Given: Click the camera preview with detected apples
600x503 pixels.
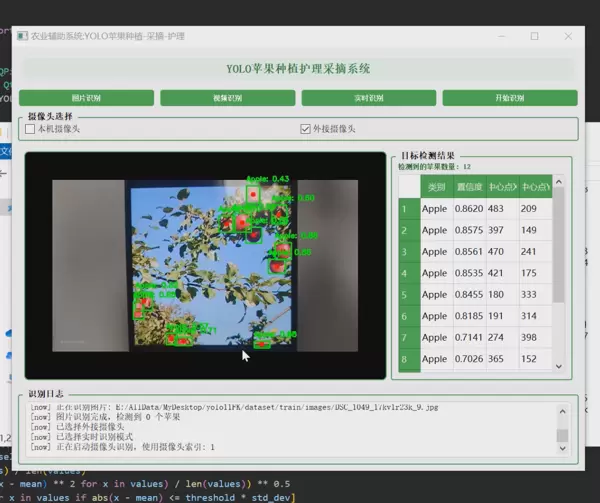Looking at the screenshot, I should pos(205,265).
